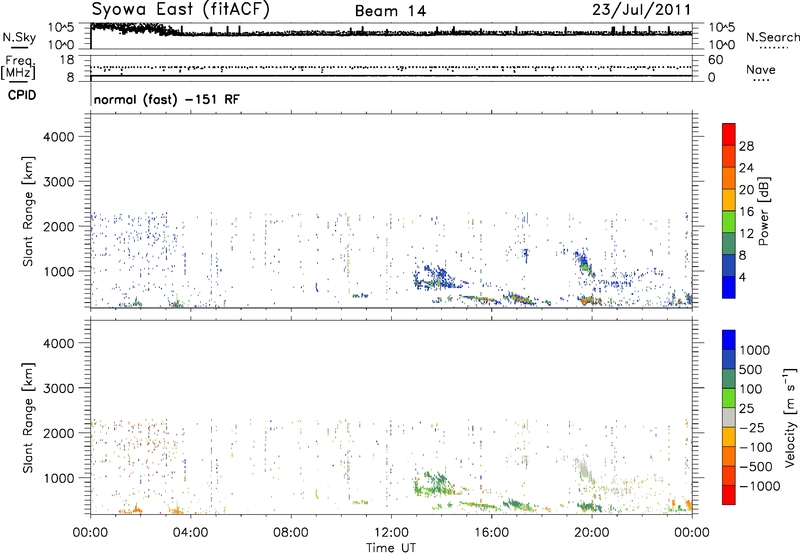Select the 'N.Search' legend label
Screen dimensions: 800x554
tap(773, 37)
